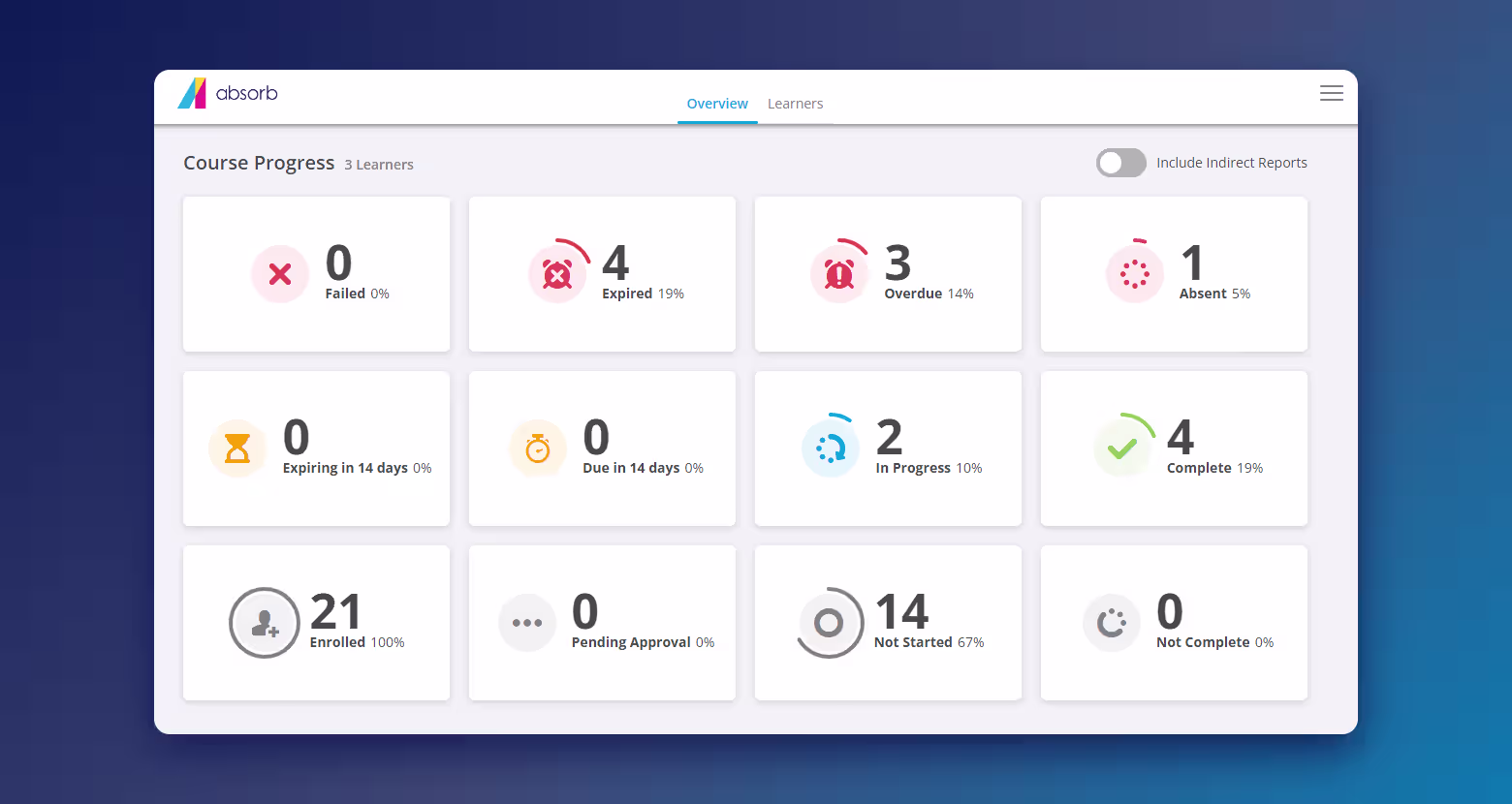Click the Absorb logo

pyautogui.click(x=228, y=93)
